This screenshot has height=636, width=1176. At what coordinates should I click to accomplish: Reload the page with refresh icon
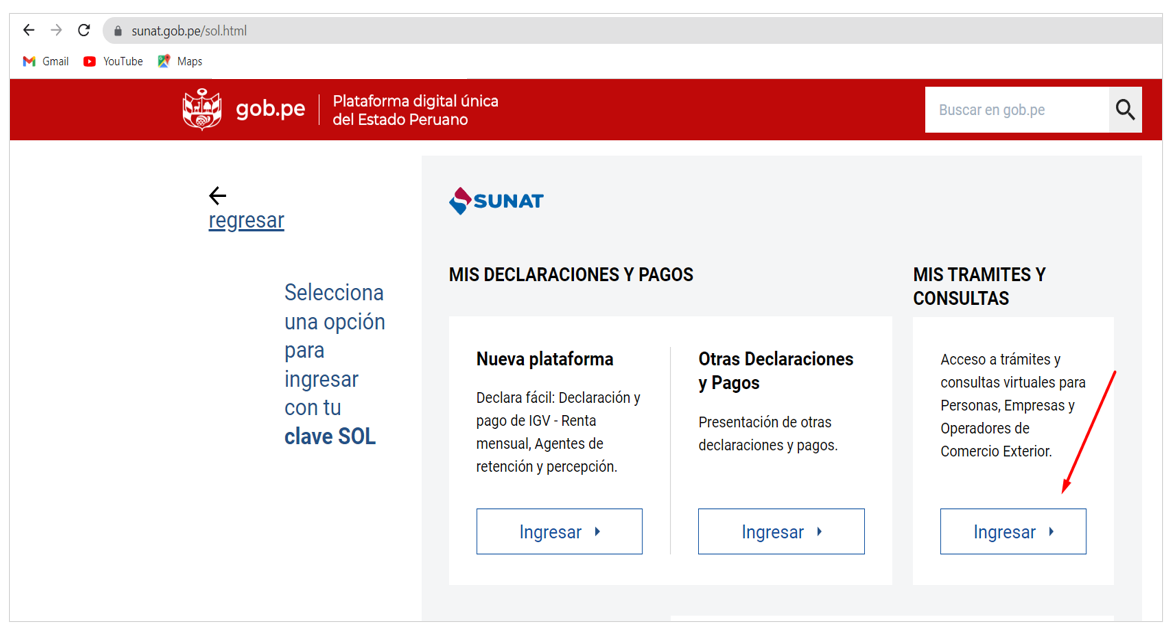(84, 30)
